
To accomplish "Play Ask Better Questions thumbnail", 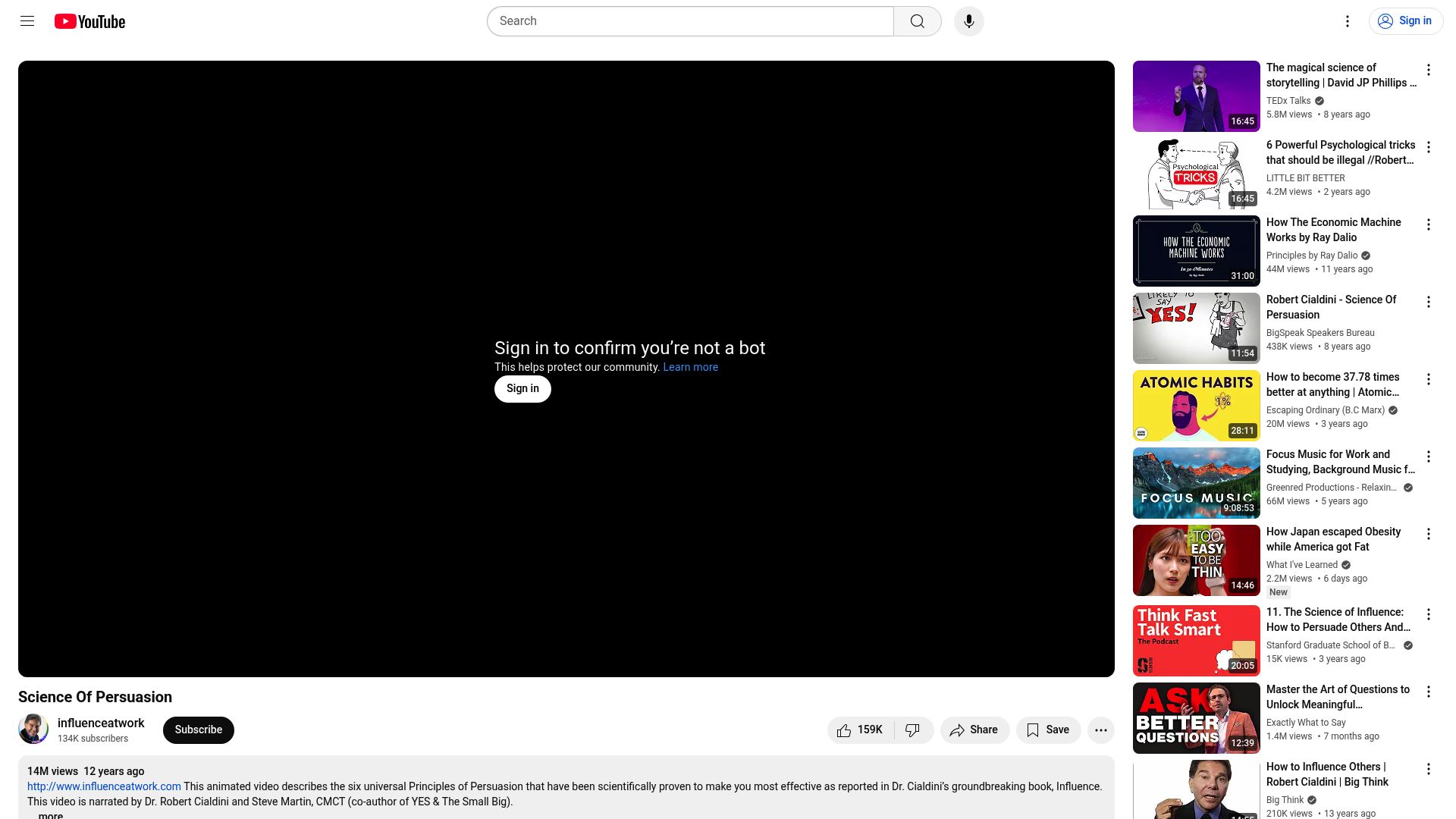I will point(1196,718).
